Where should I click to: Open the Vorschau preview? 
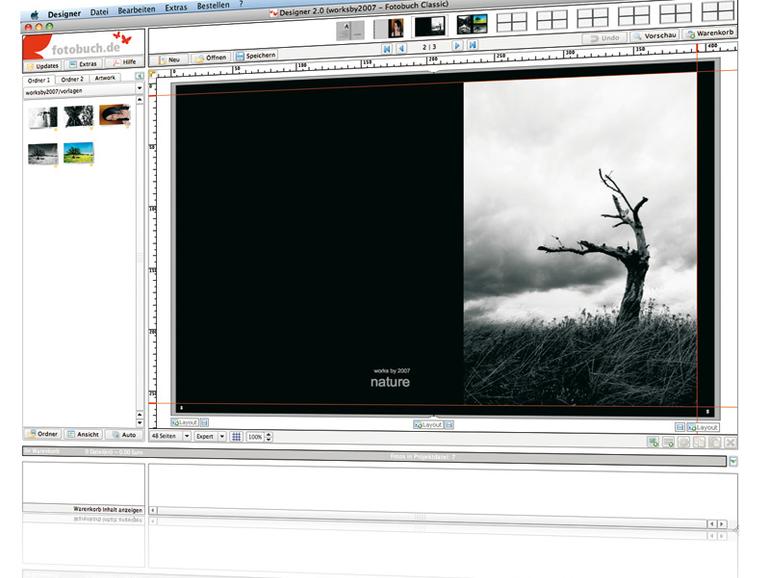[655, 36]
